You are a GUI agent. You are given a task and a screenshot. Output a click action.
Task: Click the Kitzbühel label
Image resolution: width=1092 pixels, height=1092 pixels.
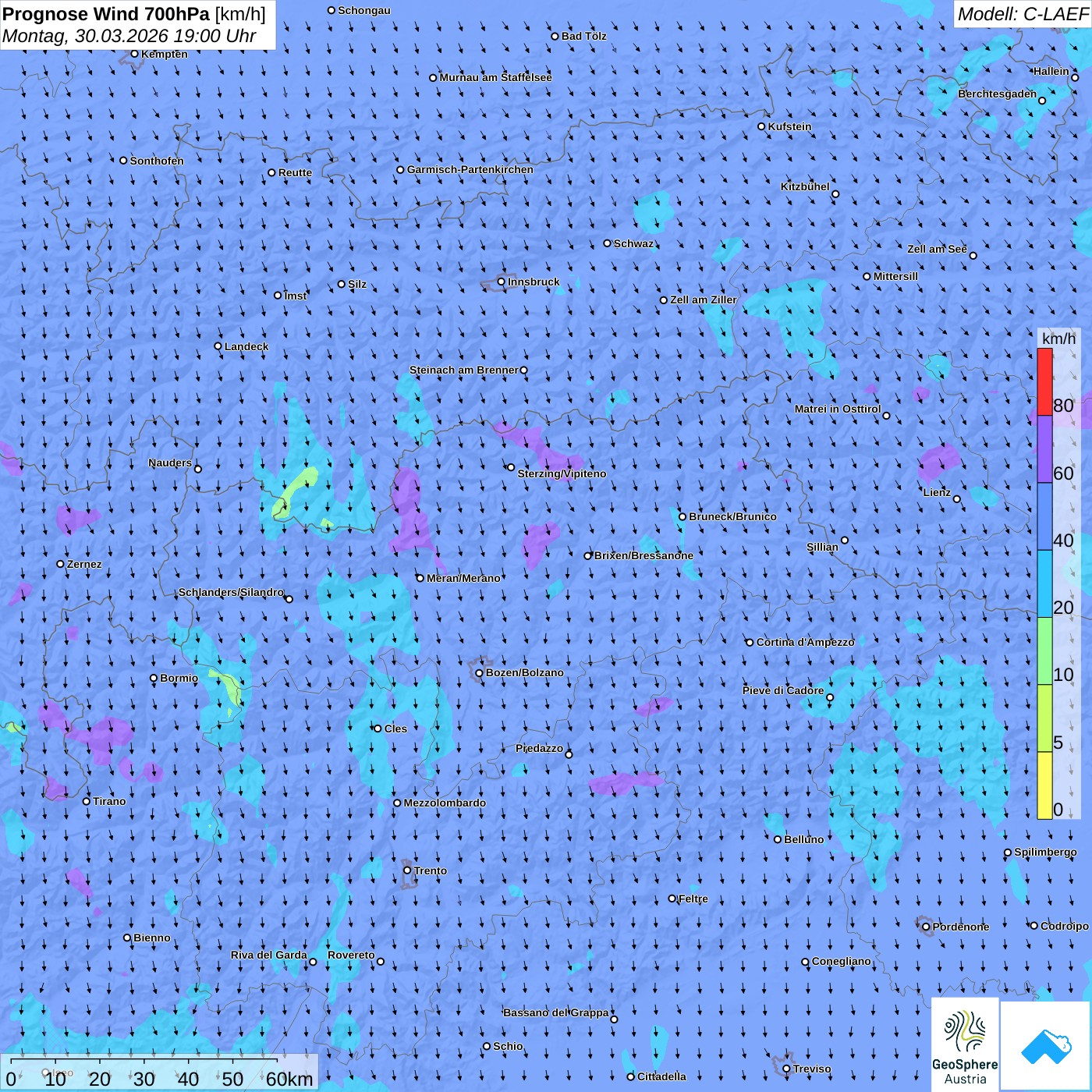(805, 186)
